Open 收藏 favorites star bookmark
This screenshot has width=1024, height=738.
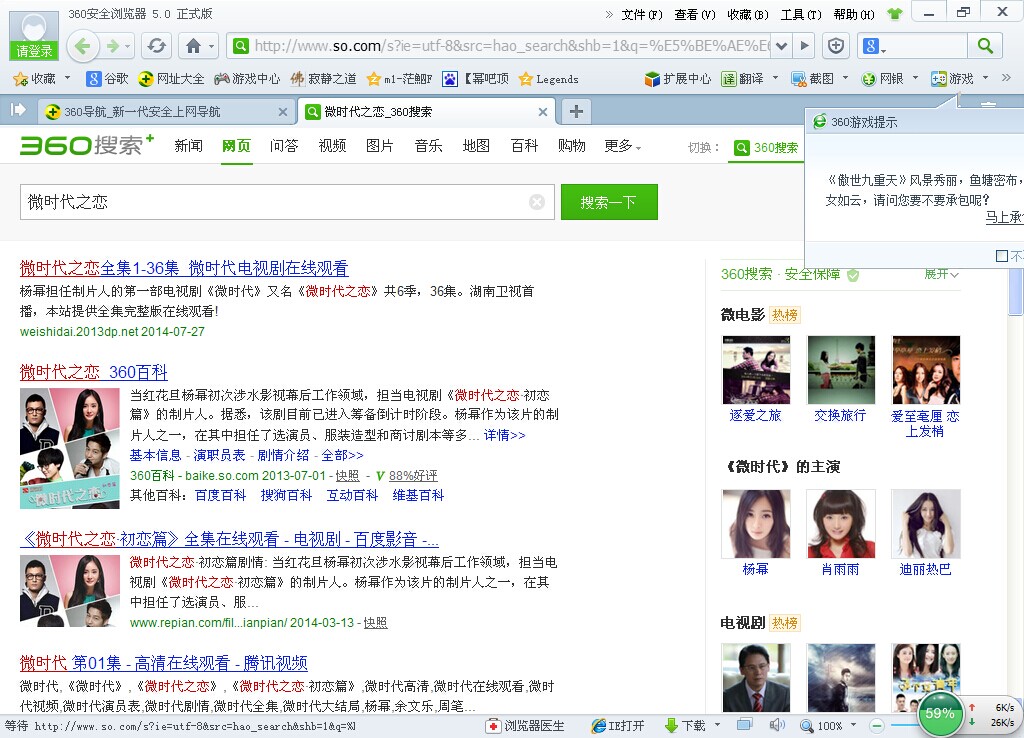click(35, 79)
